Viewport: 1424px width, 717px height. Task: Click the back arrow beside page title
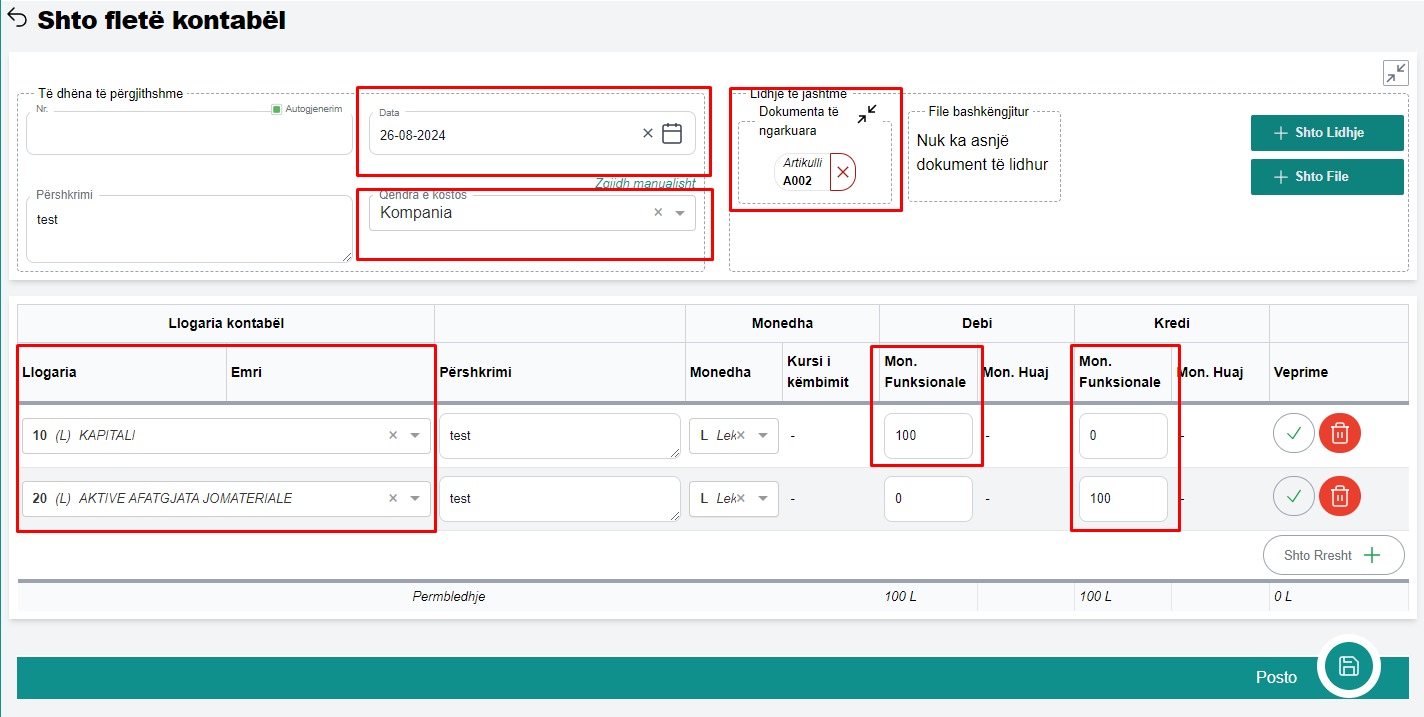pos(17,19)
